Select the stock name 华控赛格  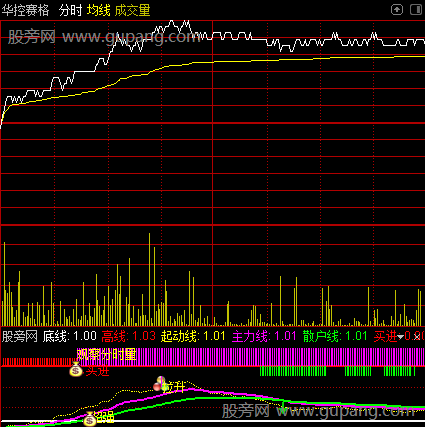tap(25, 10)
